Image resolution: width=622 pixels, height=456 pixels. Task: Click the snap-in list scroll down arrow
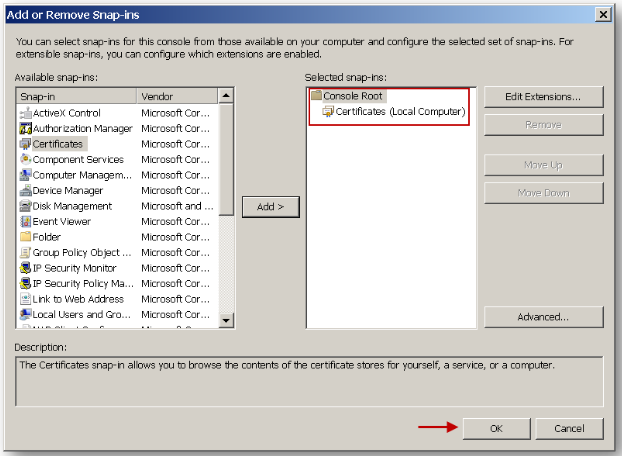pos(226,320)
